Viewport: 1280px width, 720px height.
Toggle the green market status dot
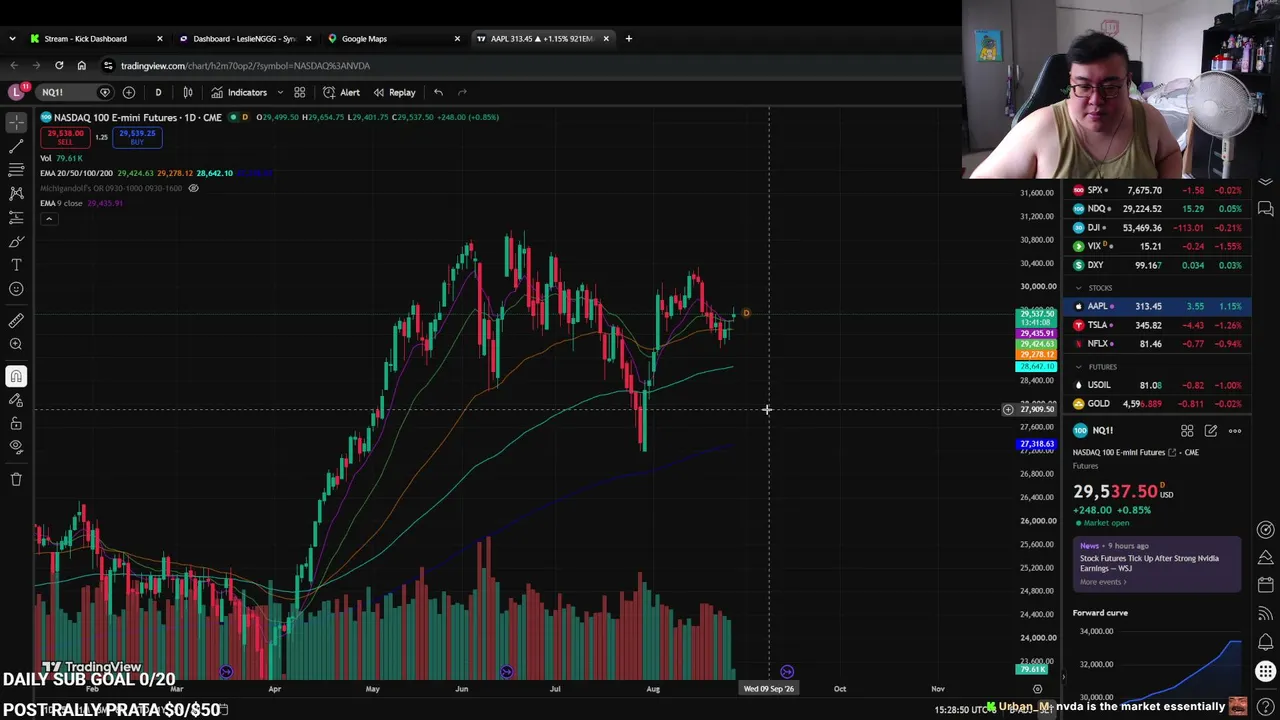click(233, 117)
